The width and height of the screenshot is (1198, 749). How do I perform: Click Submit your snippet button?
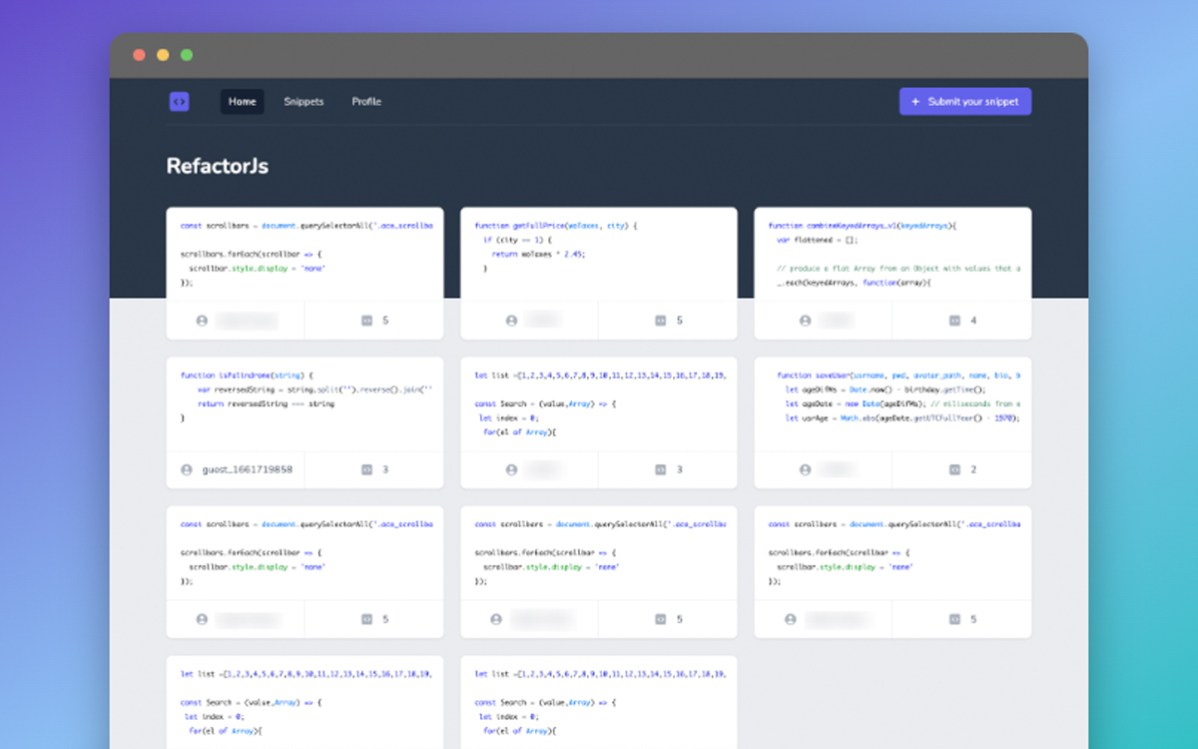tap(965, 102)
